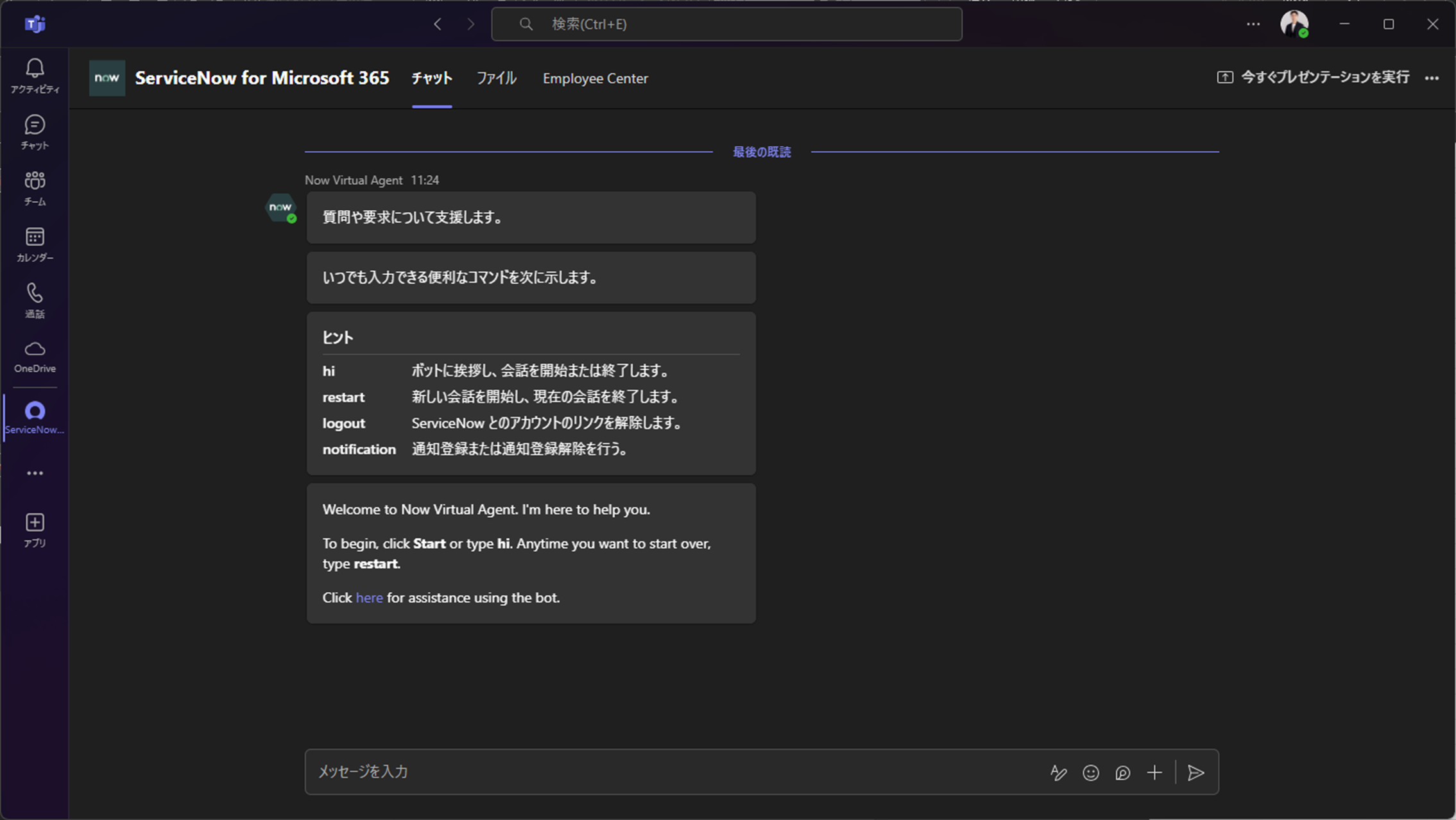This screenshot has height=820, width=1456.
Task: Switch to the Employee Center tab
Action: pos(595,78)
